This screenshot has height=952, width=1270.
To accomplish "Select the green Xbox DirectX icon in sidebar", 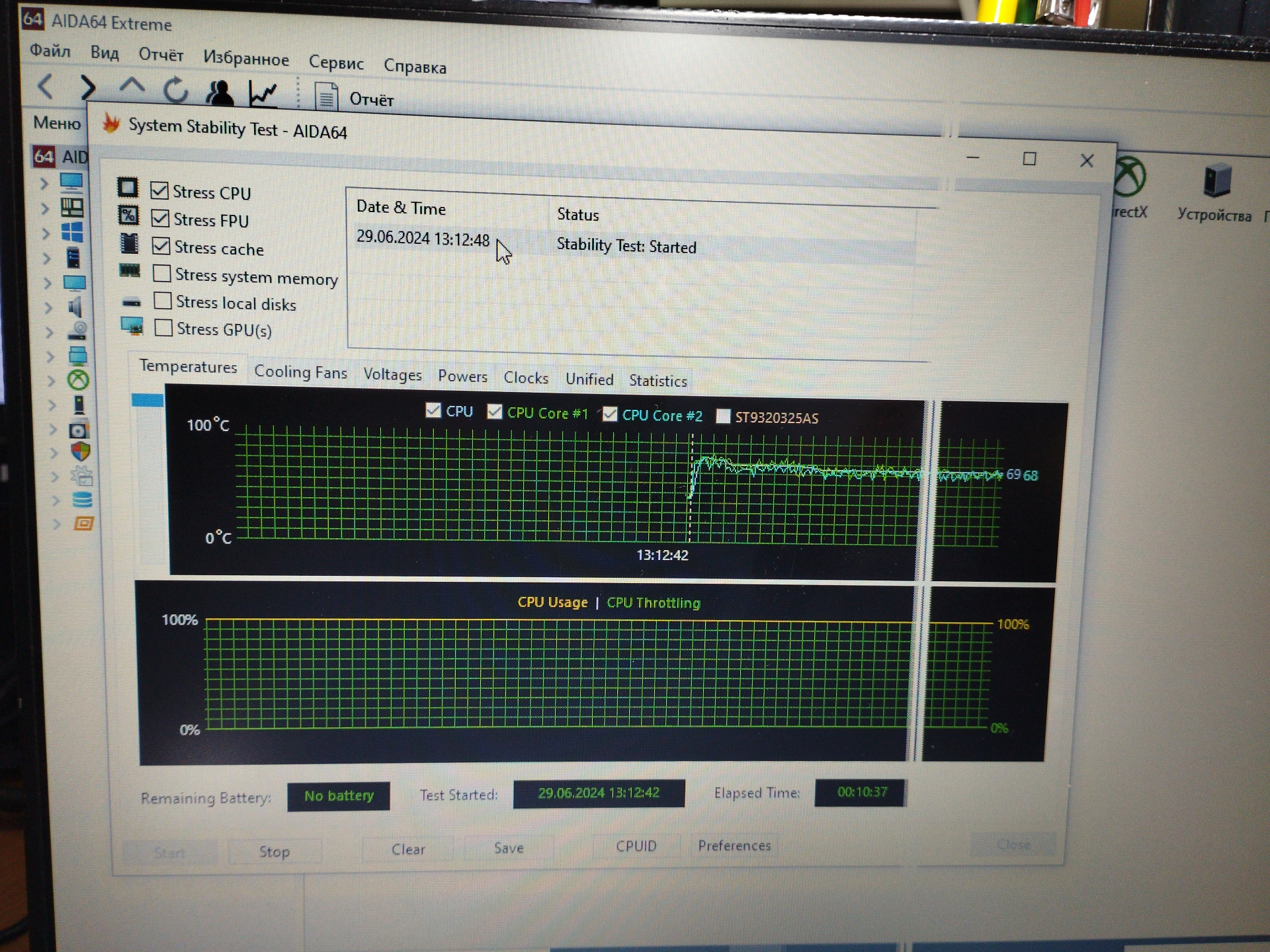I will point(78,379).
